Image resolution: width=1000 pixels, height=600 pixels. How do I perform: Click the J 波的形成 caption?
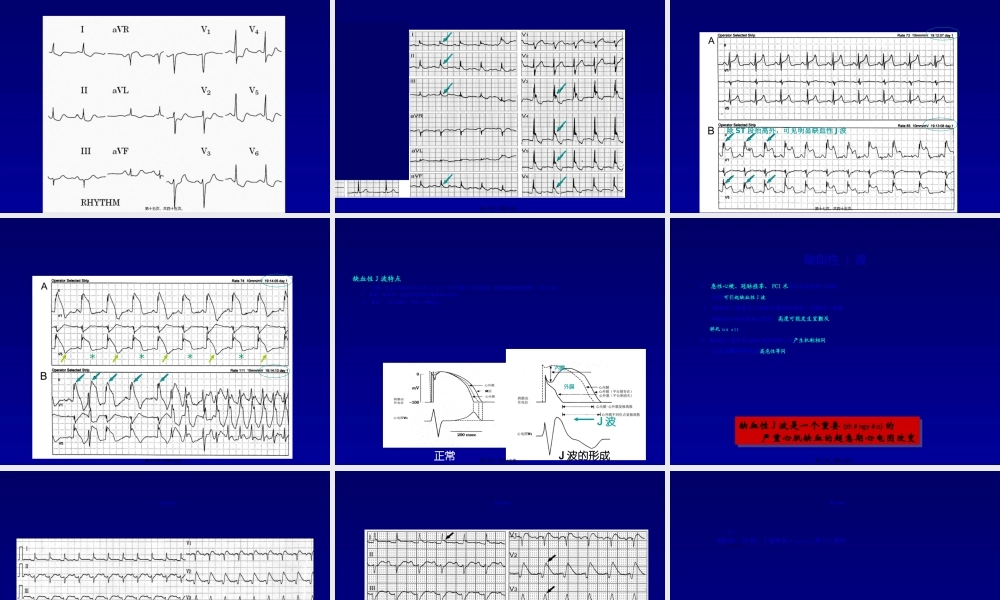tap(584, 455)
